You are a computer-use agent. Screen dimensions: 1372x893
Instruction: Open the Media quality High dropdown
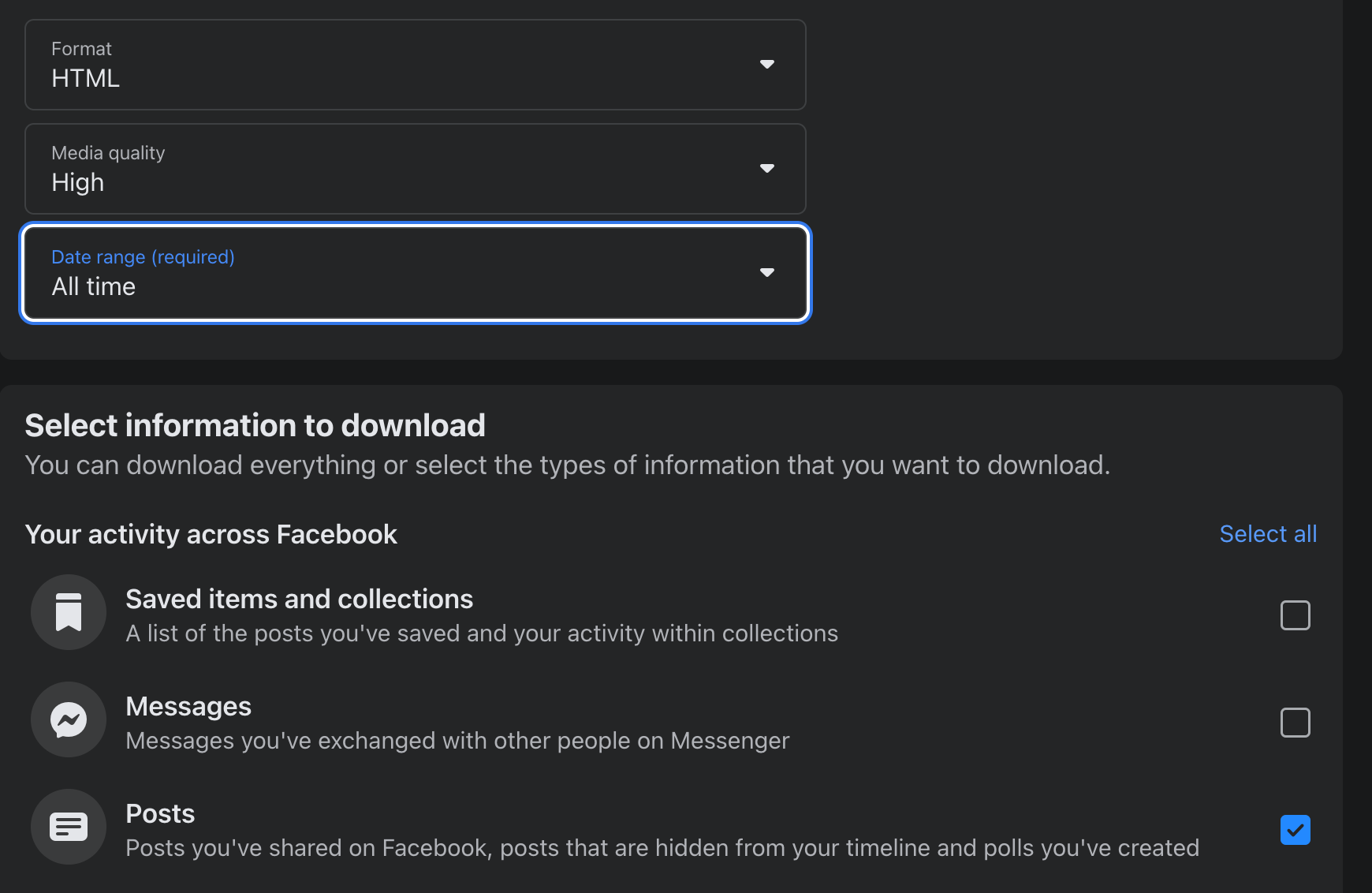click(x=416, y=169)
